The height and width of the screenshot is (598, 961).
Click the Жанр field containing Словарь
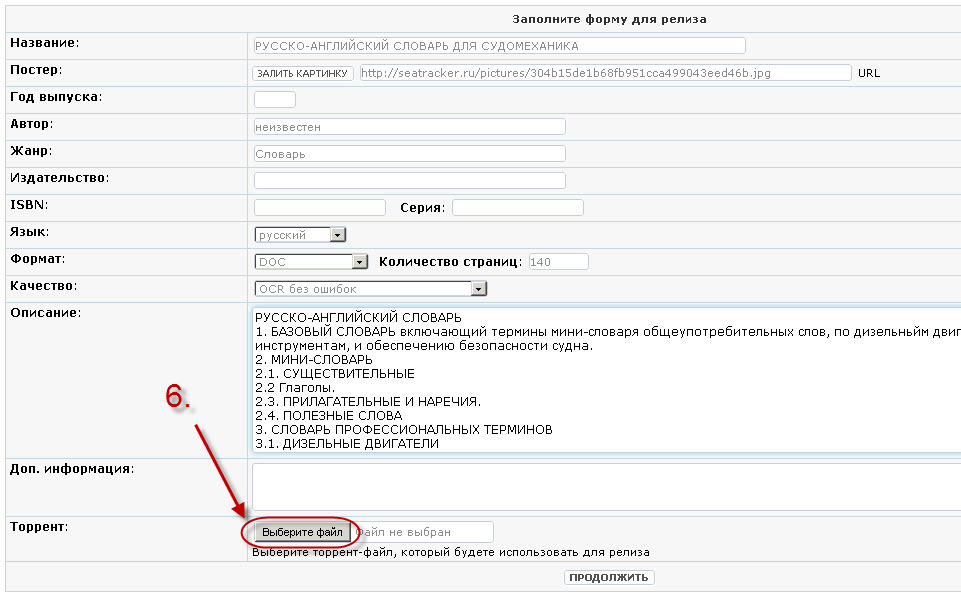point(409,154)
